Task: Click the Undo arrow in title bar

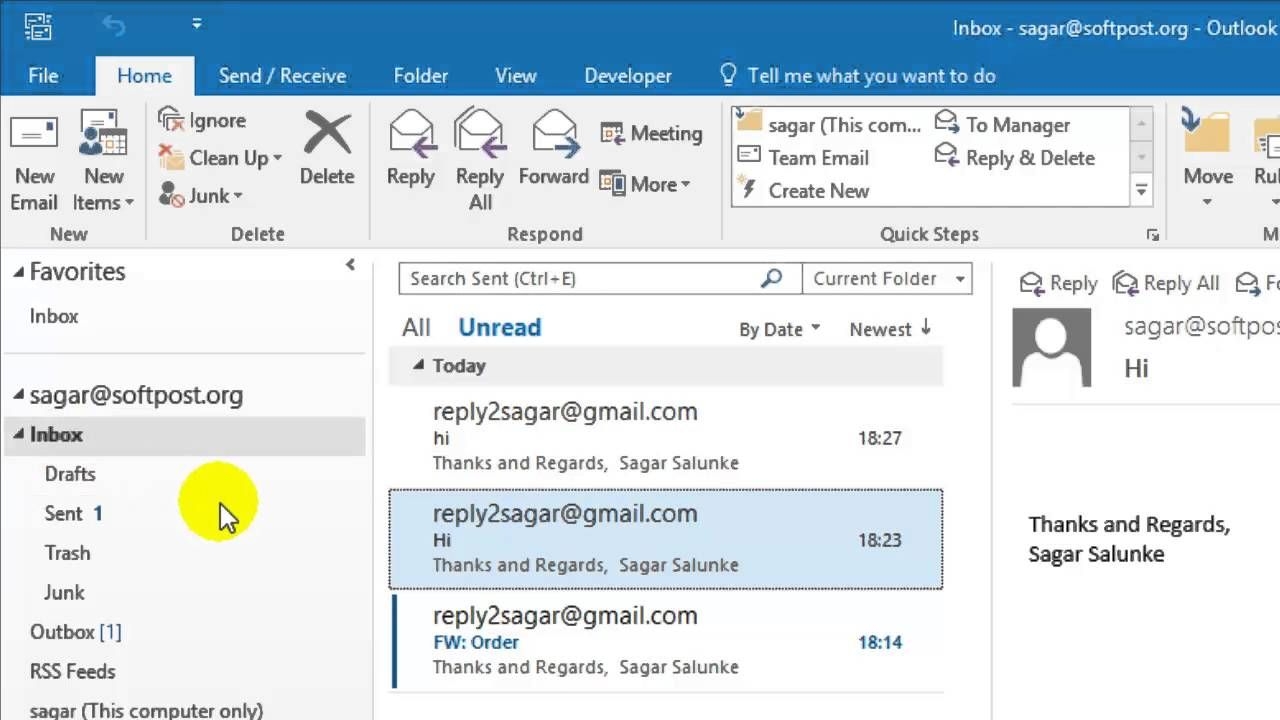Action: coord(114,25)
